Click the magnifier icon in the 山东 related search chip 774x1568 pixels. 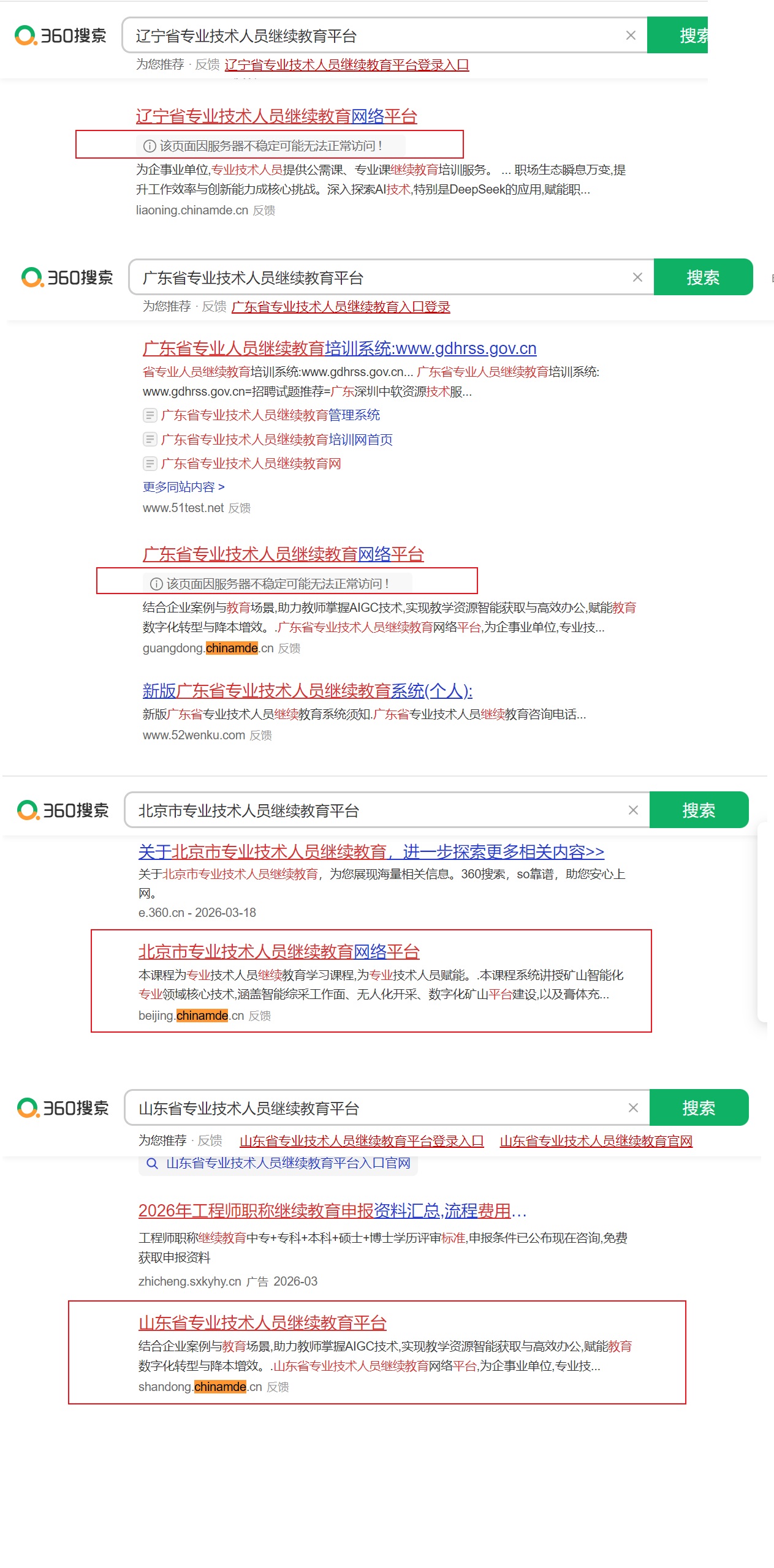pos(153,1163)
